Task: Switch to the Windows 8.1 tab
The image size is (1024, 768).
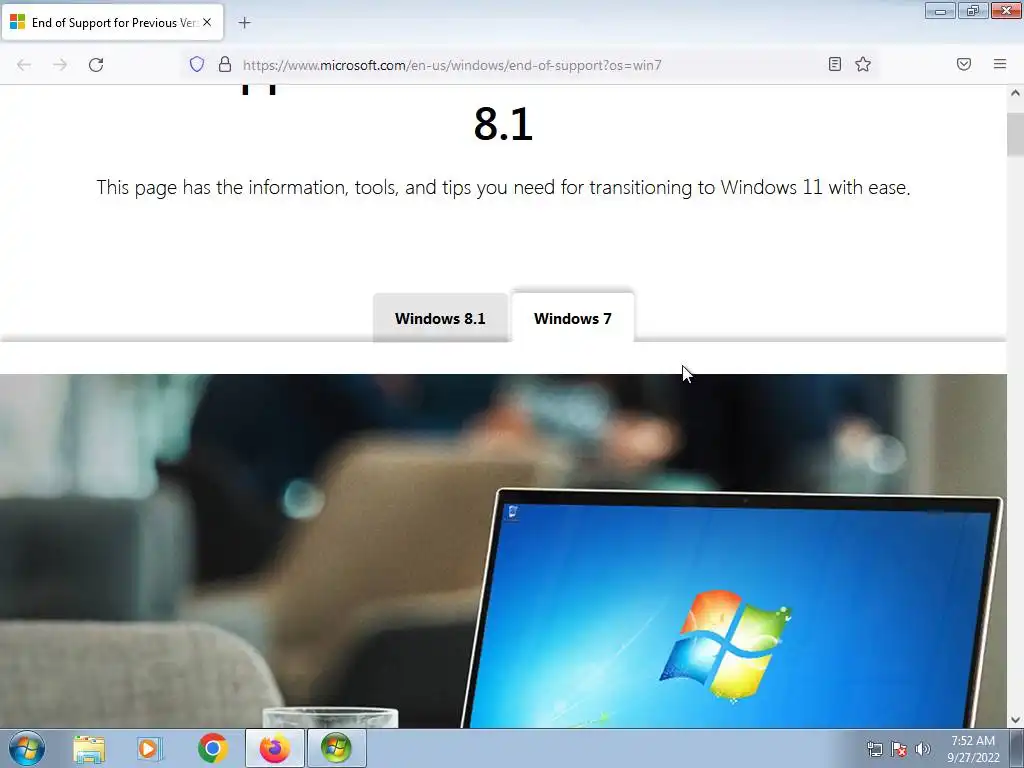Action: 440,318
